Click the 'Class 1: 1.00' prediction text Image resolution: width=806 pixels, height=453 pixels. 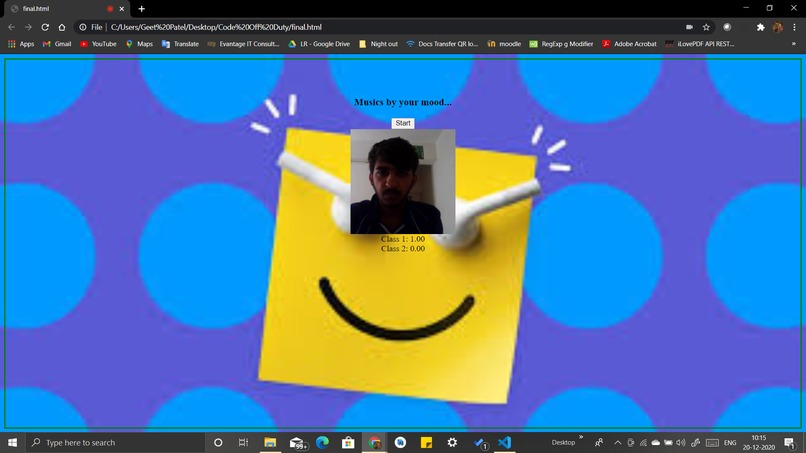click(x=402, y=239)
